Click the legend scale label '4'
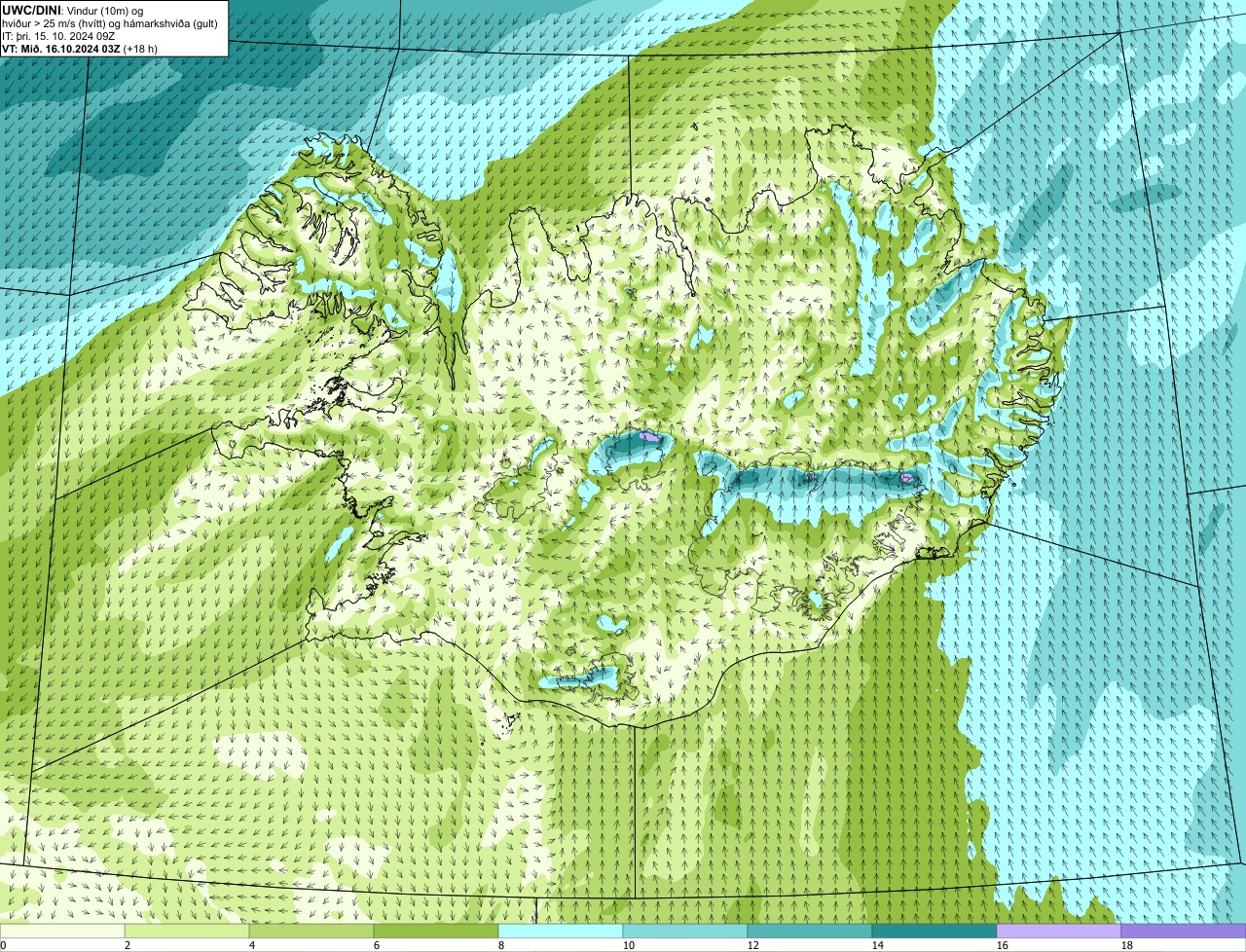Viewport: 1246px width, 952px height. (252, 945)
